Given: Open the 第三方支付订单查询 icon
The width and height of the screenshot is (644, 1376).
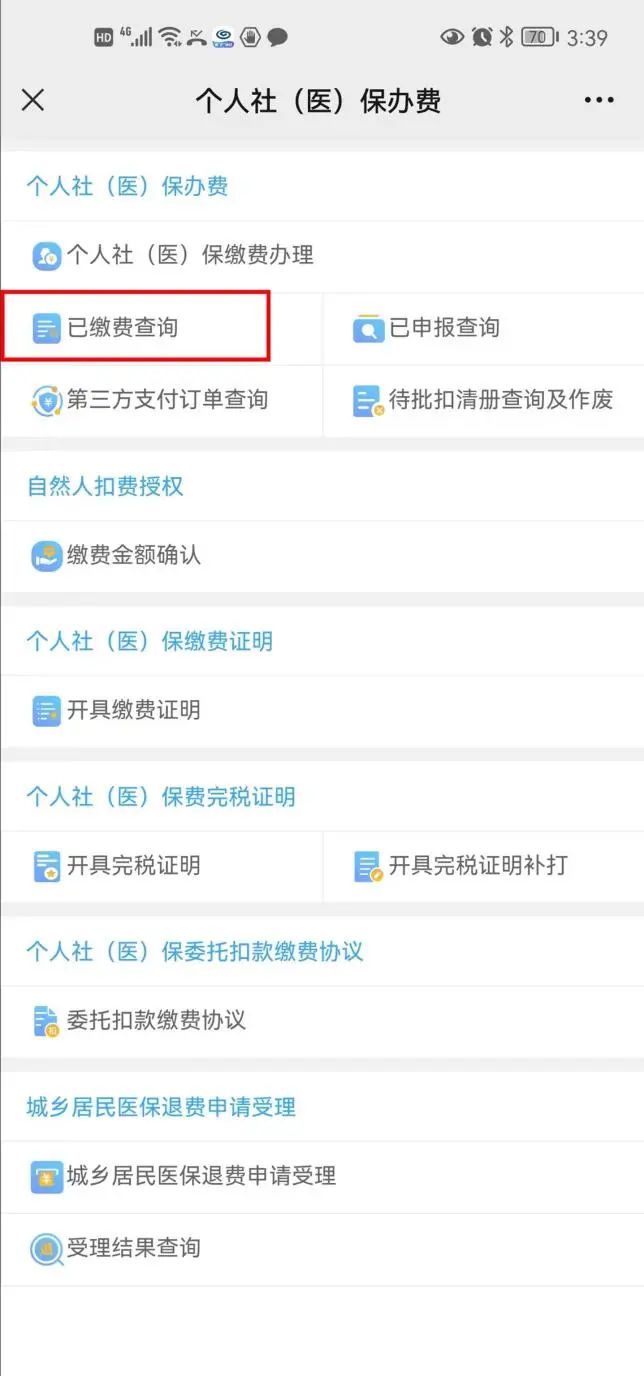Looking at the screenshot, I should (x=46, y=400).
